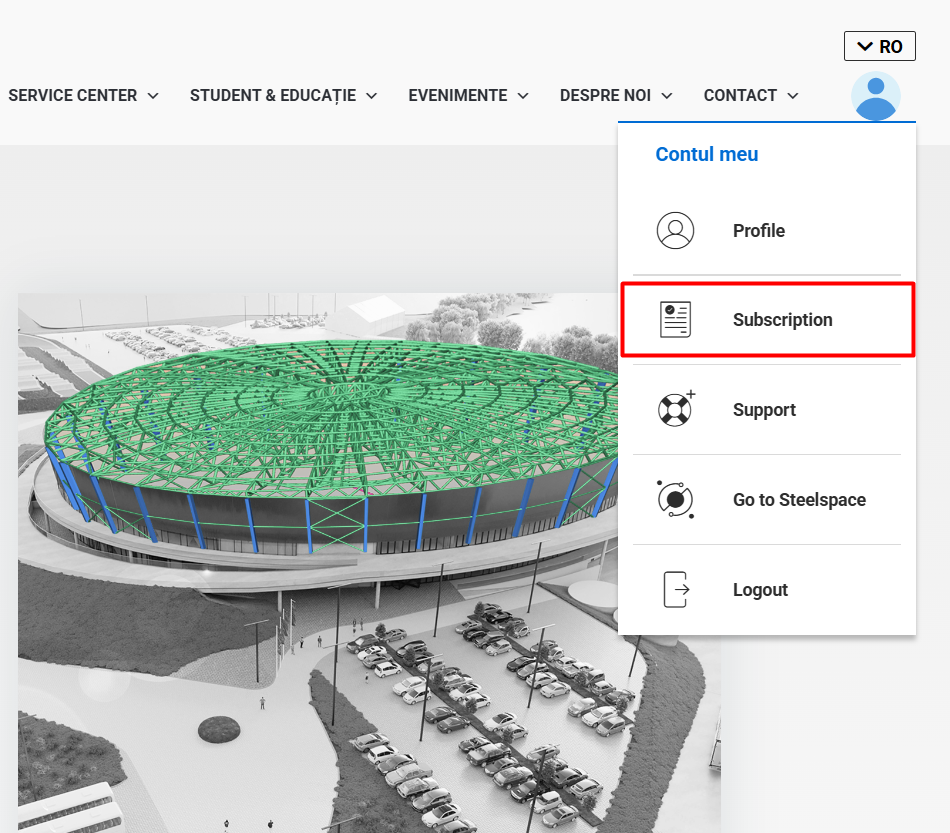Open the Contul meu heading link
950x833 pixels.
[x=706, y=154]
